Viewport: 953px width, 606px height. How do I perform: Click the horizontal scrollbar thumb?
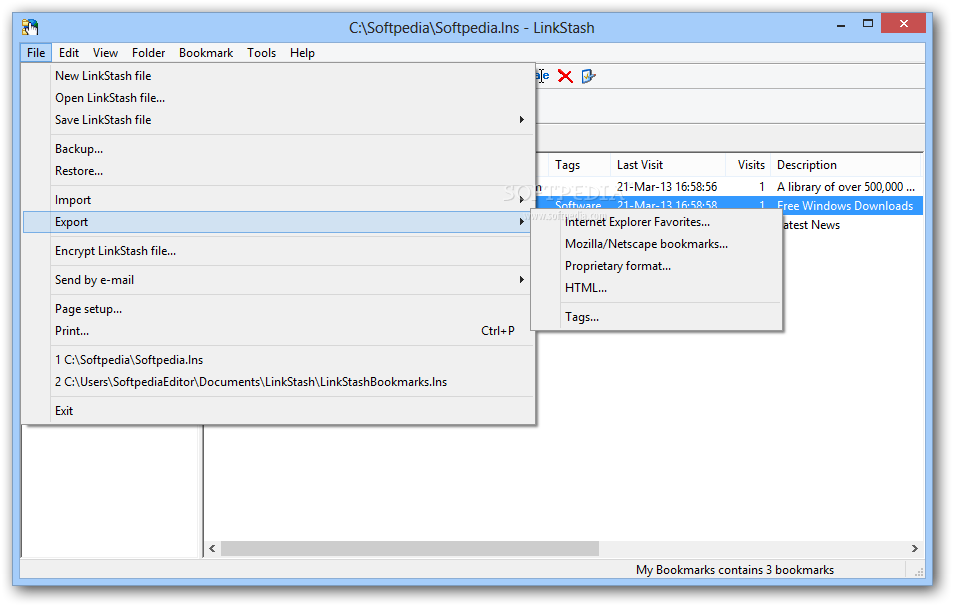tap(410, 548)
